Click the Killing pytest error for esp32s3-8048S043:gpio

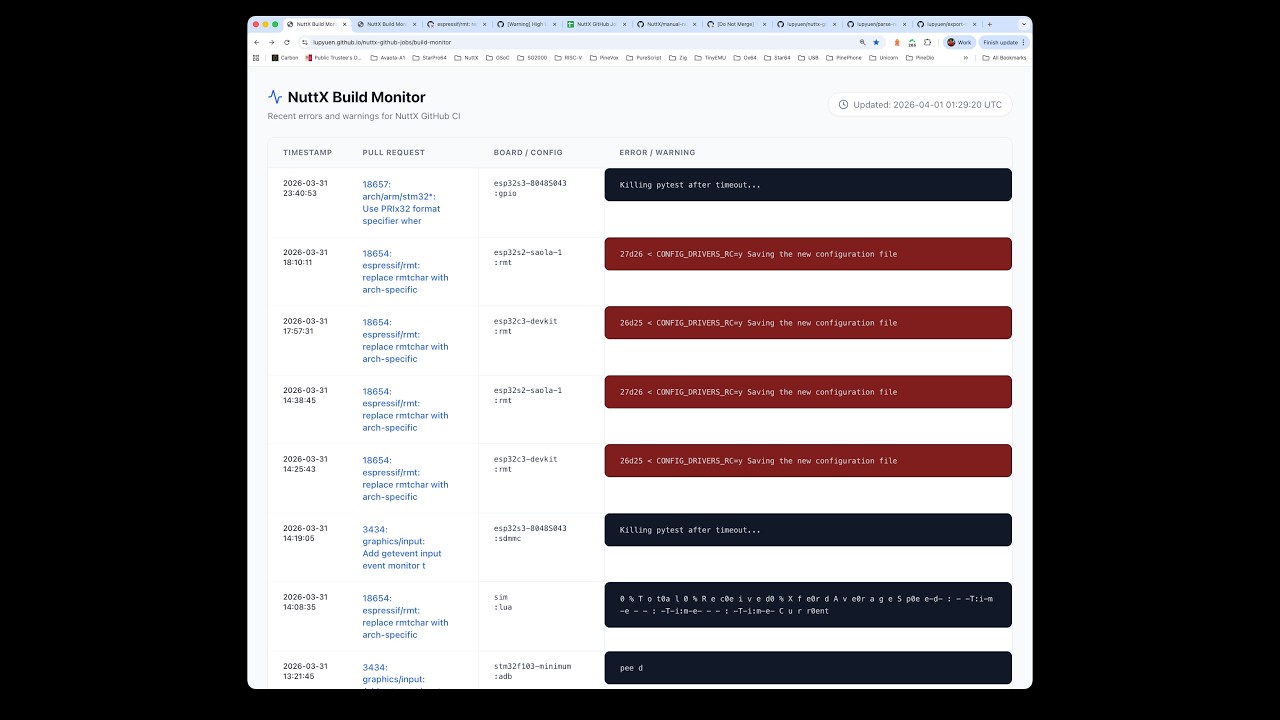[808, 185]
